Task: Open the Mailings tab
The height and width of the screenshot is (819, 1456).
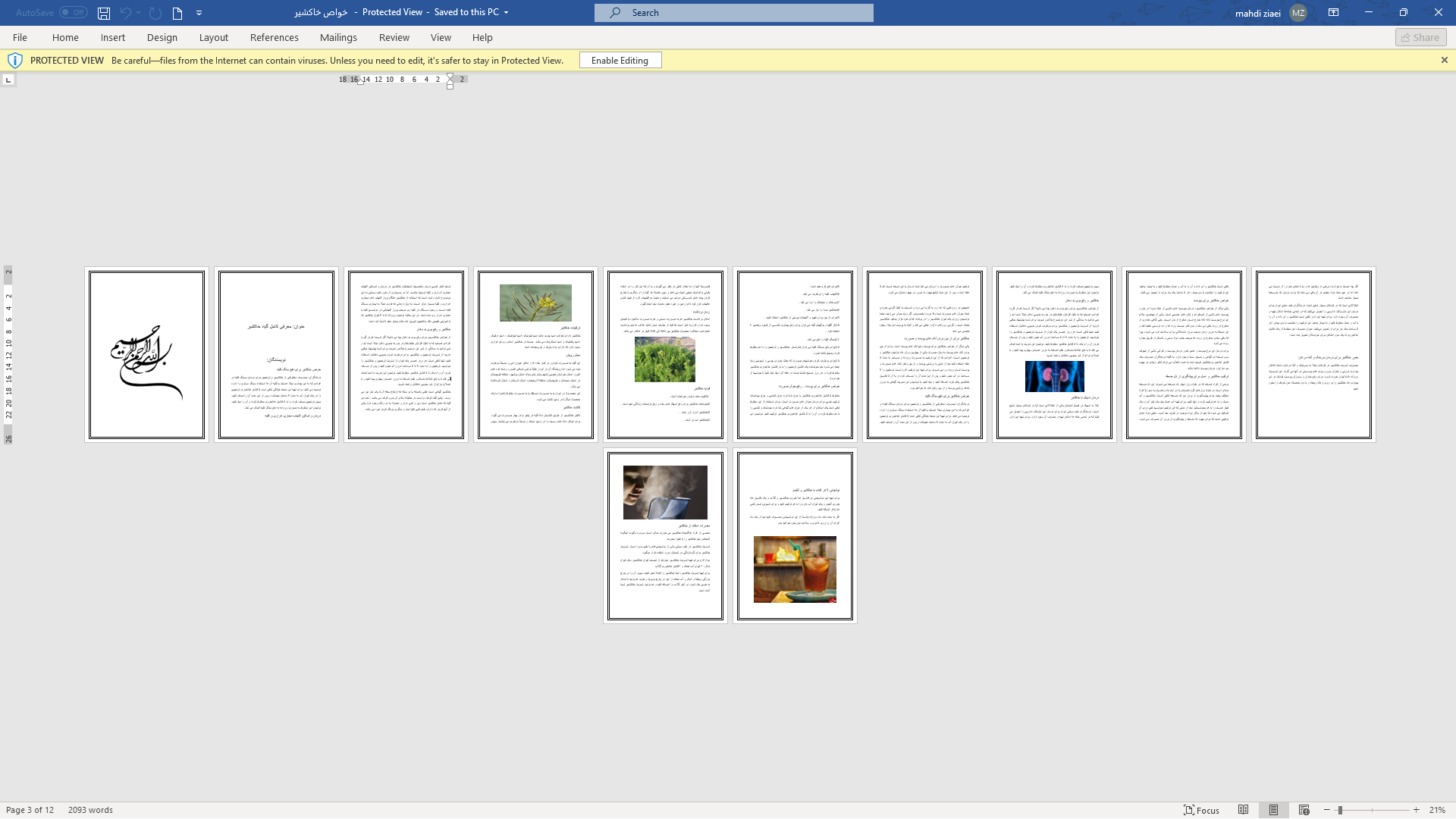Action: coord(338,37)
